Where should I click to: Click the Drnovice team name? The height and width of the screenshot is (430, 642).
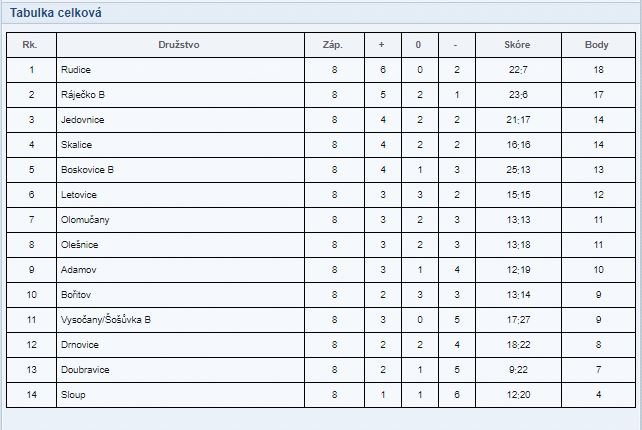[79, 344]
